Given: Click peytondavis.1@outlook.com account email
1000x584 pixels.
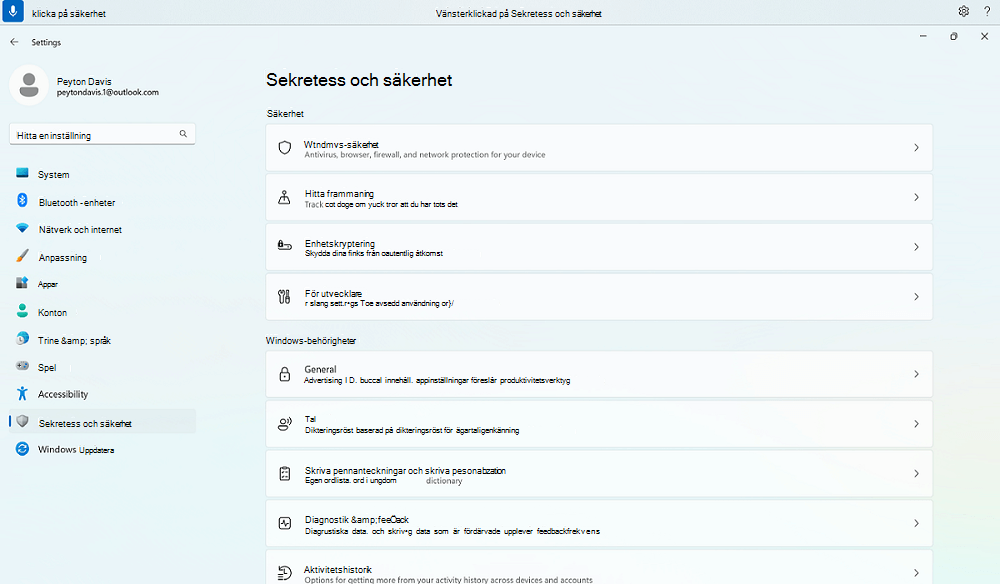Looking at the screenshot, I should click(108, 92).
